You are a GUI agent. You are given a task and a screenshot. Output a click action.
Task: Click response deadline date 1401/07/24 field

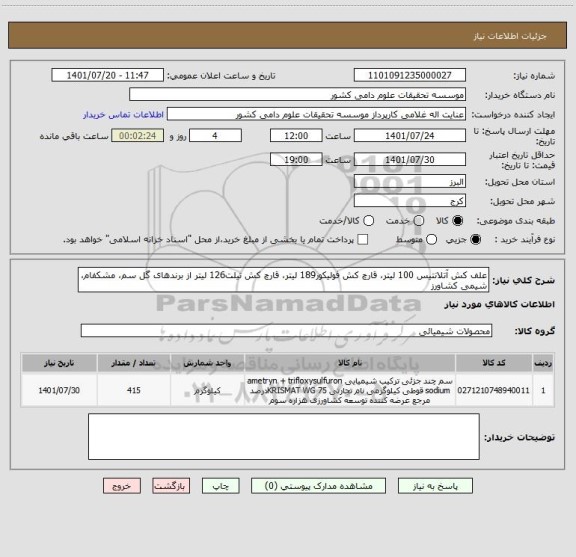(410, 136)
